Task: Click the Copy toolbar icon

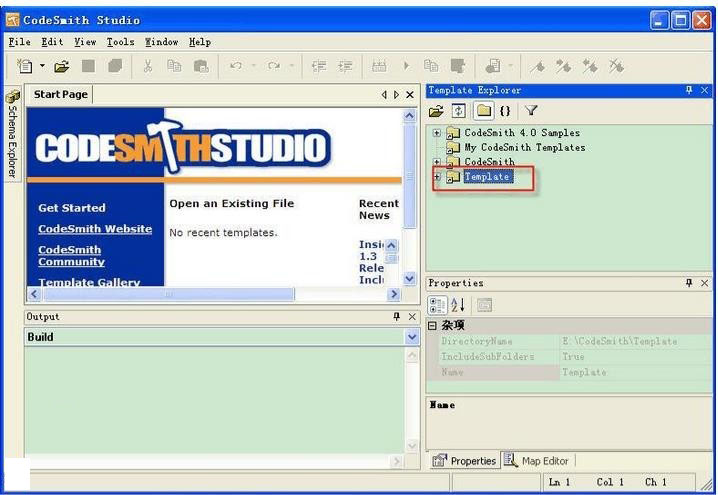Action: tap(174, 66)
